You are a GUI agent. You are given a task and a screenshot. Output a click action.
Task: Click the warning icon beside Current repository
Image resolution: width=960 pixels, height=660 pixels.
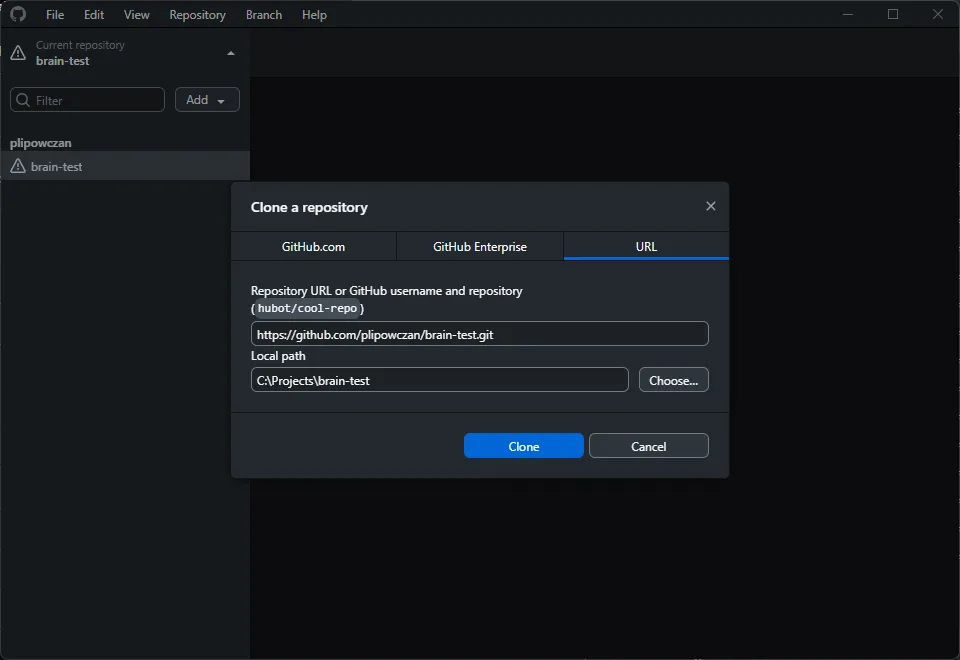[18, 53]
